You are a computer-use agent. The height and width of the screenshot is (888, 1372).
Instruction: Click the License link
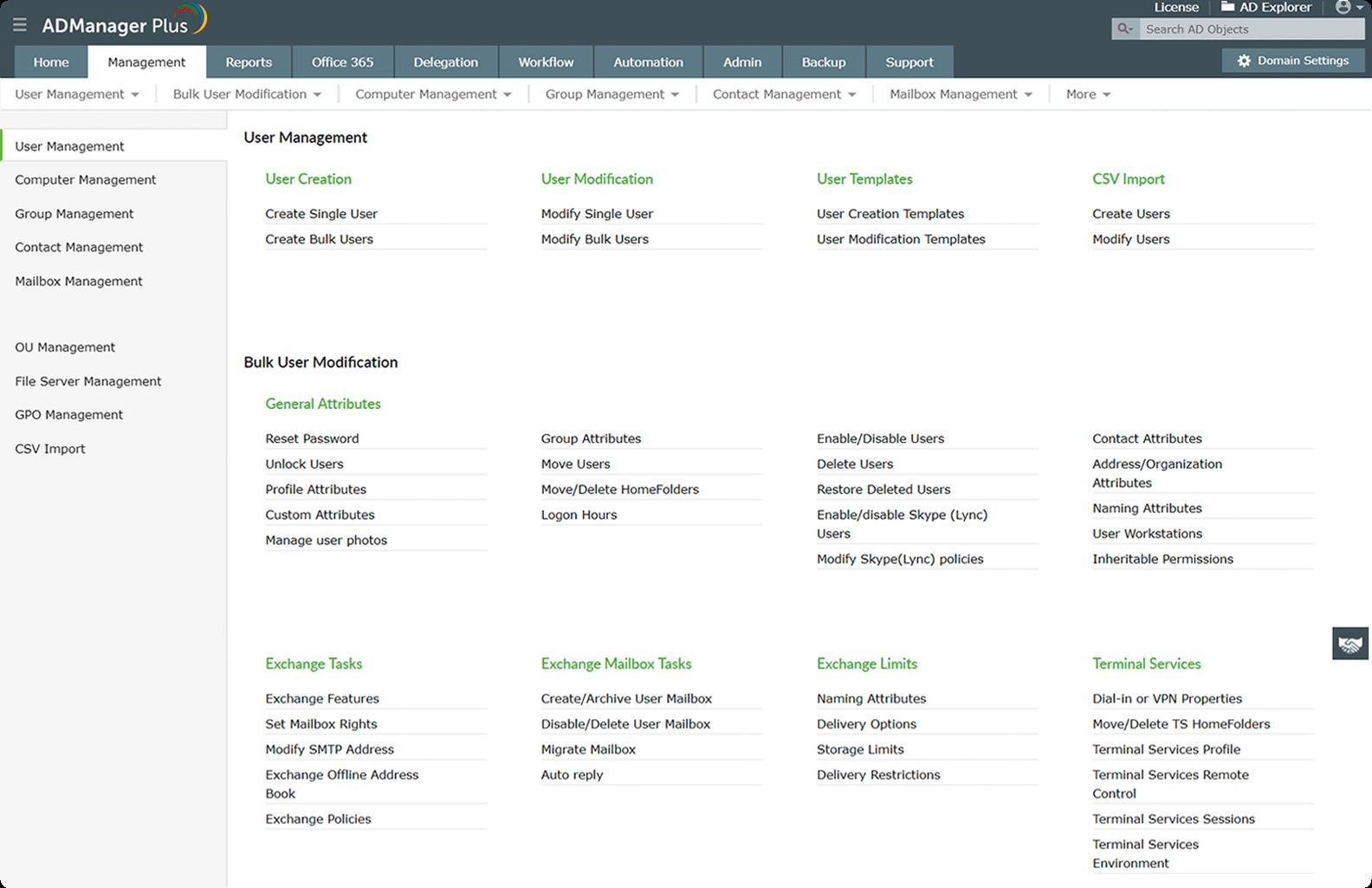[x=1176, y=7]
